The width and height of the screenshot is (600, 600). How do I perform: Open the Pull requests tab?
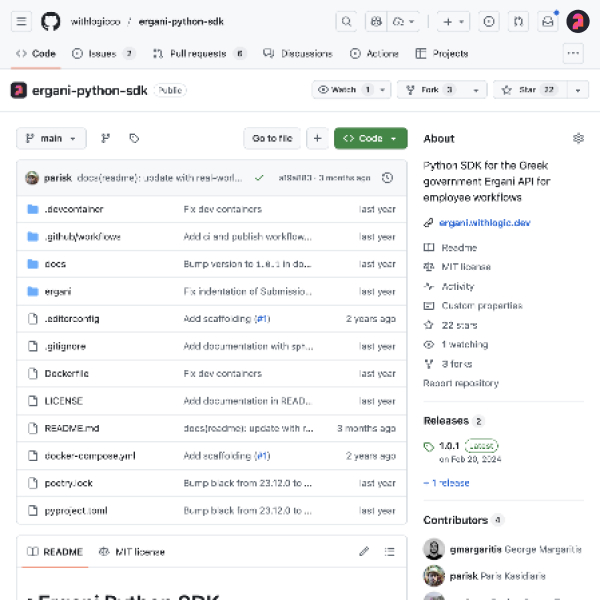tap(199, 53)
